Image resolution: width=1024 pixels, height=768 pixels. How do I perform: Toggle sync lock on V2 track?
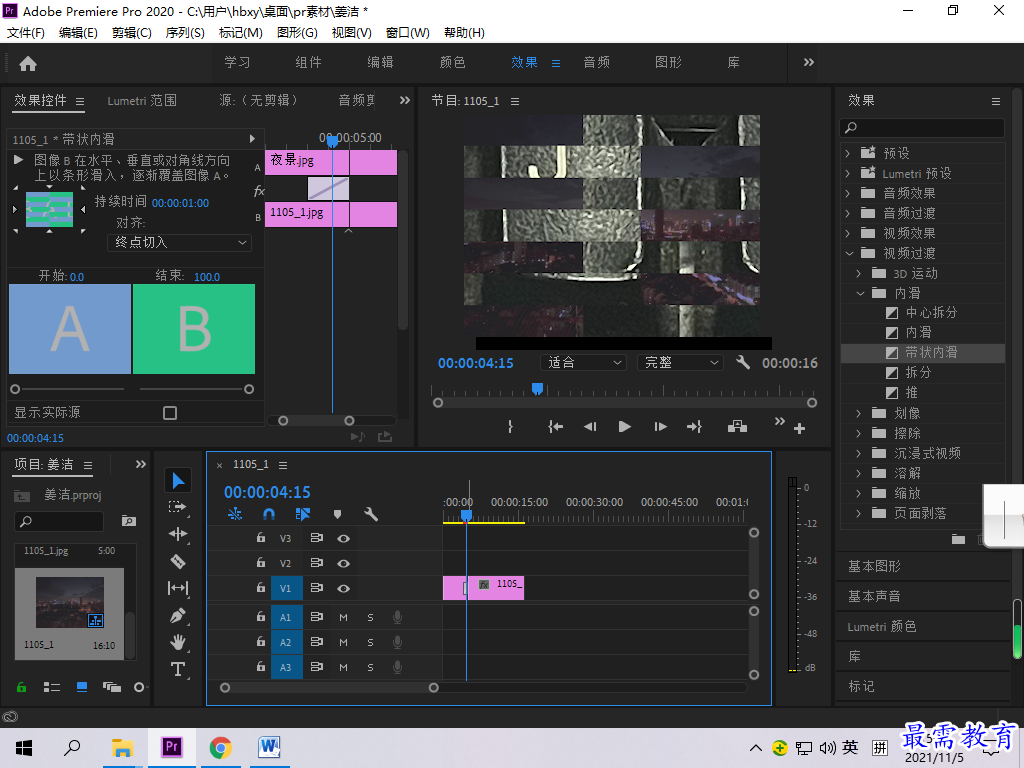tap(317, 563)
